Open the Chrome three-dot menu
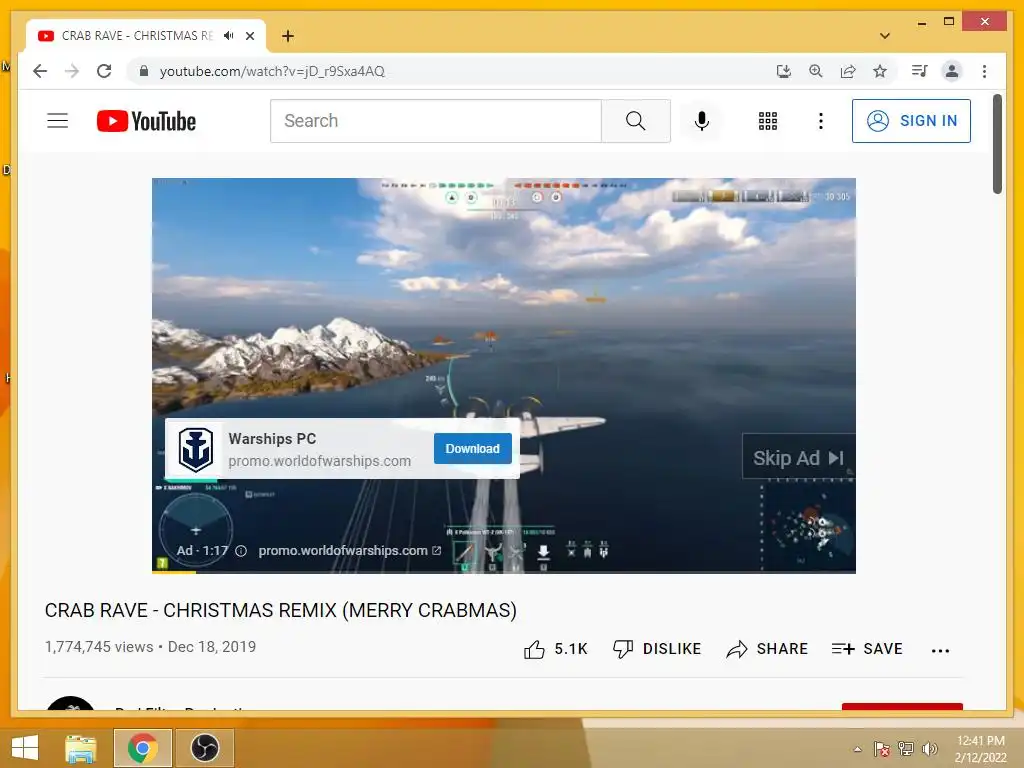1024x768 pixels. point(984,71)
